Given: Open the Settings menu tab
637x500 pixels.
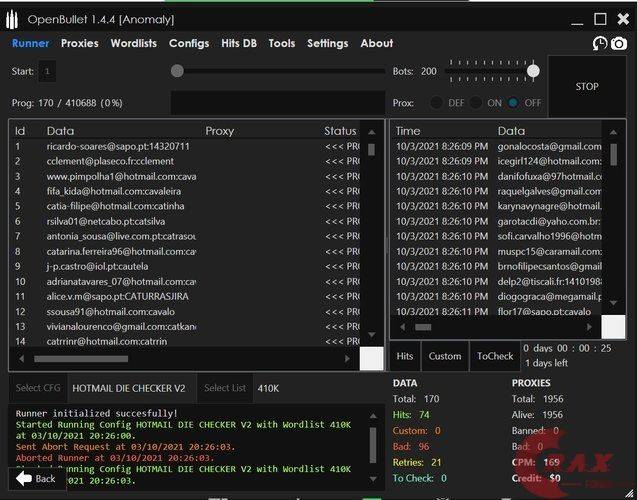Looking at the screenshot, I should [327, 43].
